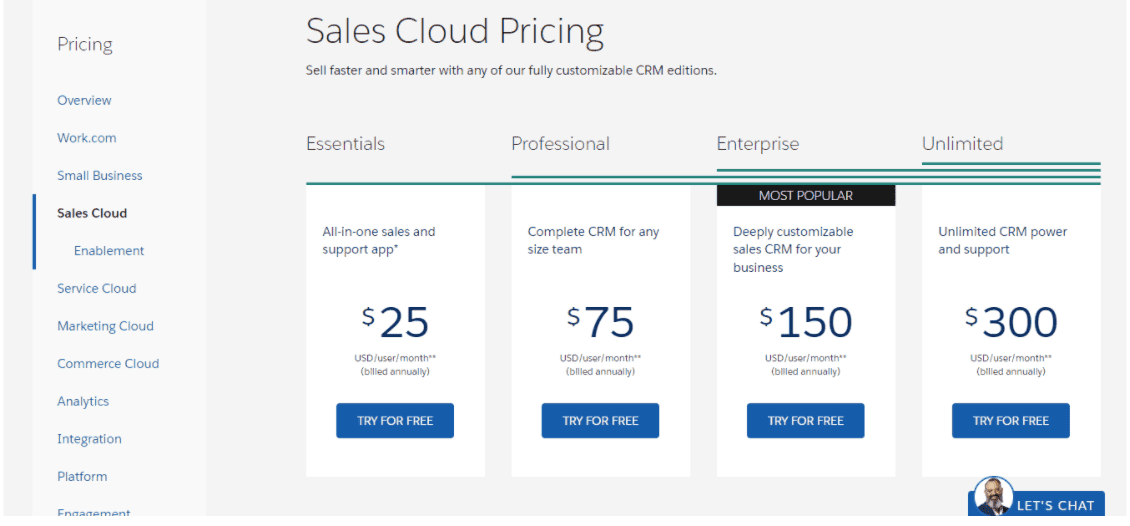Click Try For Free under Professional
Viewport: 1130px width, 526px height.
point(600,421)
